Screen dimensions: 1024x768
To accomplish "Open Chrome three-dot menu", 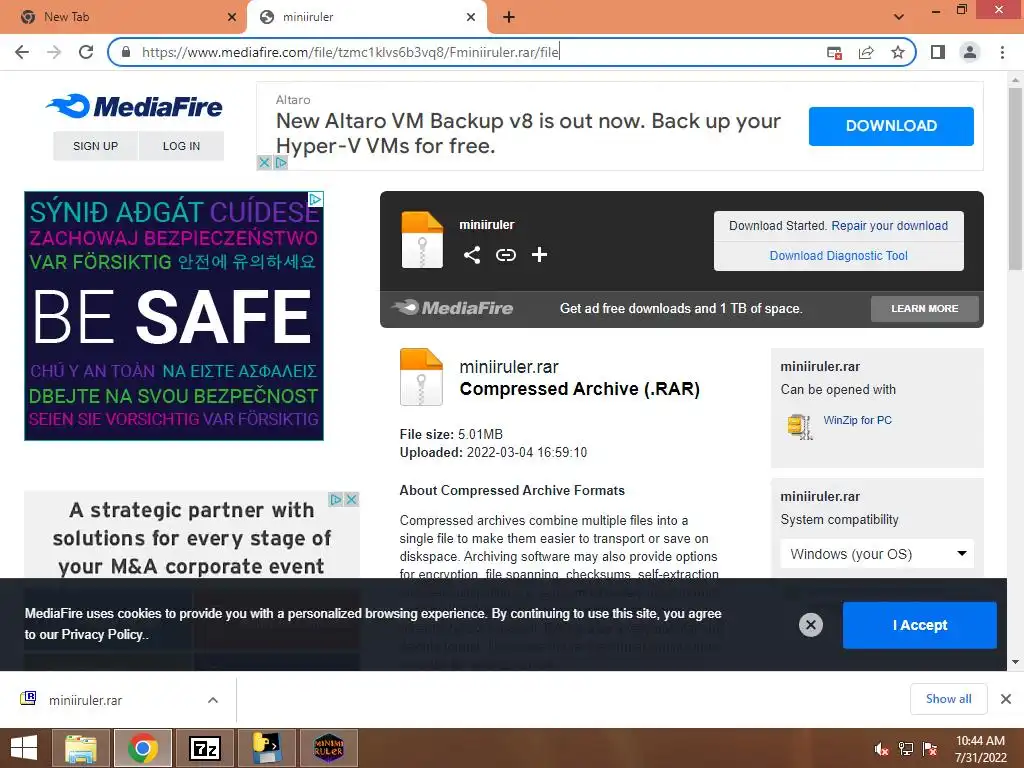I will [x=1002, y=52].
